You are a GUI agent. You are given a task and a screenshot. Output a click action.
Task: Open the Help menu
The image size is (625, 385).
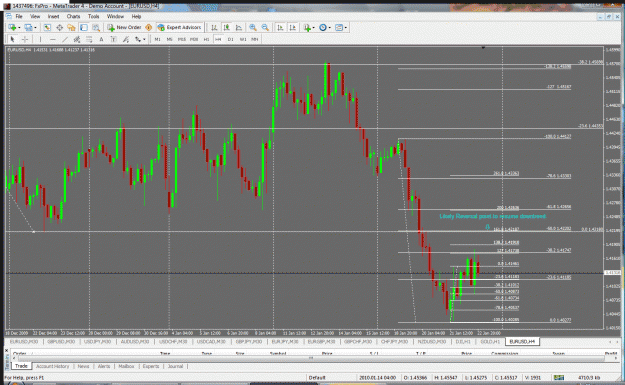136,16
